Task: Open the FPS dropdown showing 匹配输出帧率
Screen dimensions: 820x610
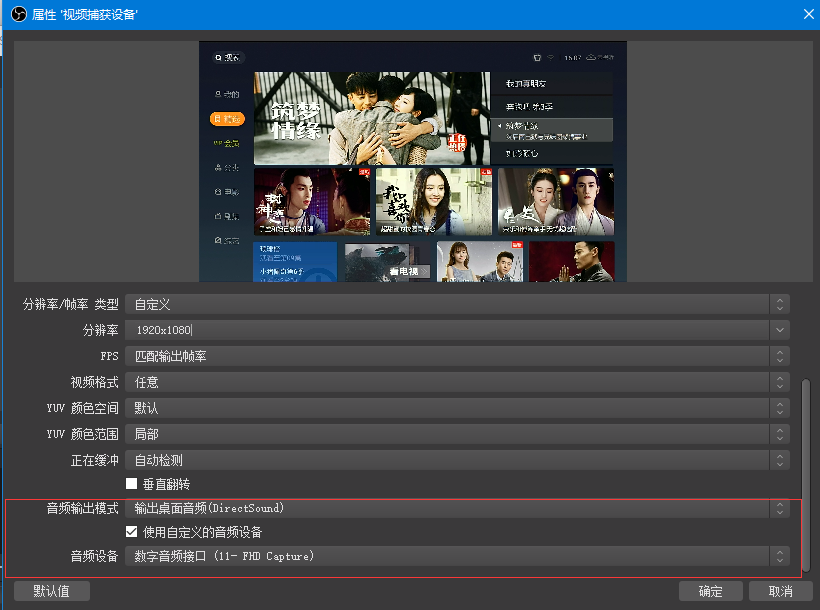Action: [457, 356]
